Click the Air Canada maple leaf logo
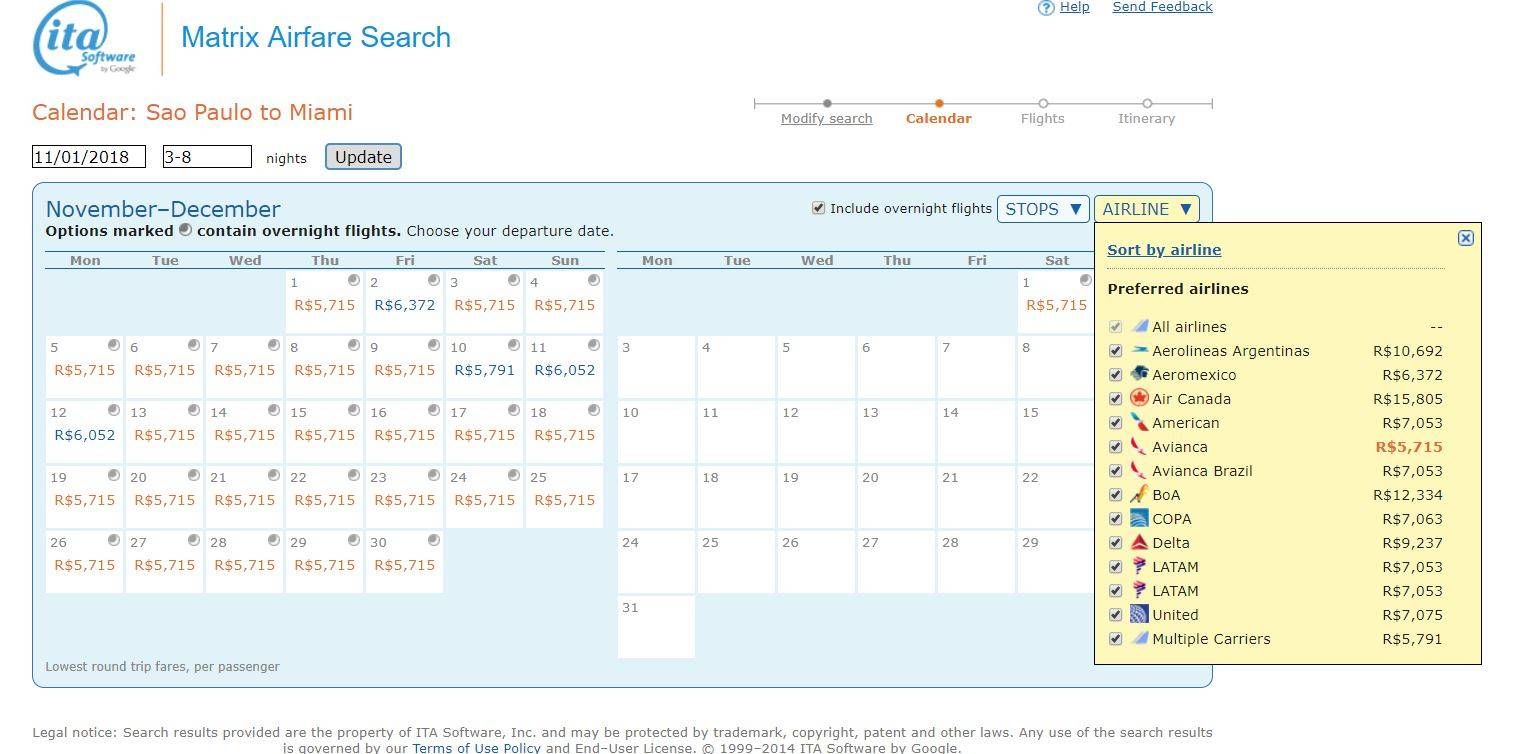1530x754 pixels. click(1139, 399)
